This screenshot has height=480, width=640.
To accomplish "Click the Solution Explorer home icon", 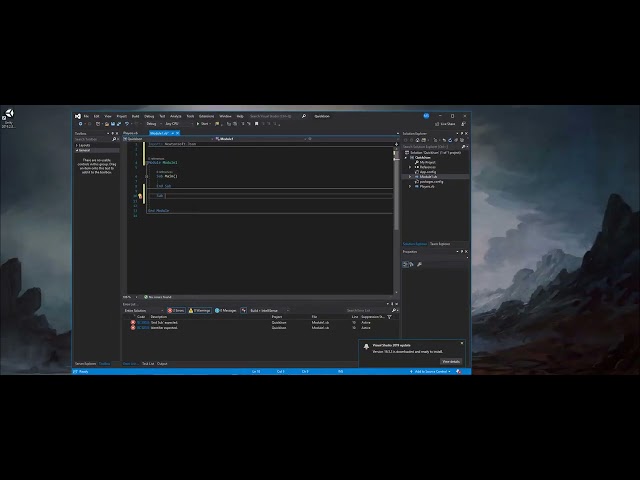I will point(417,140).
